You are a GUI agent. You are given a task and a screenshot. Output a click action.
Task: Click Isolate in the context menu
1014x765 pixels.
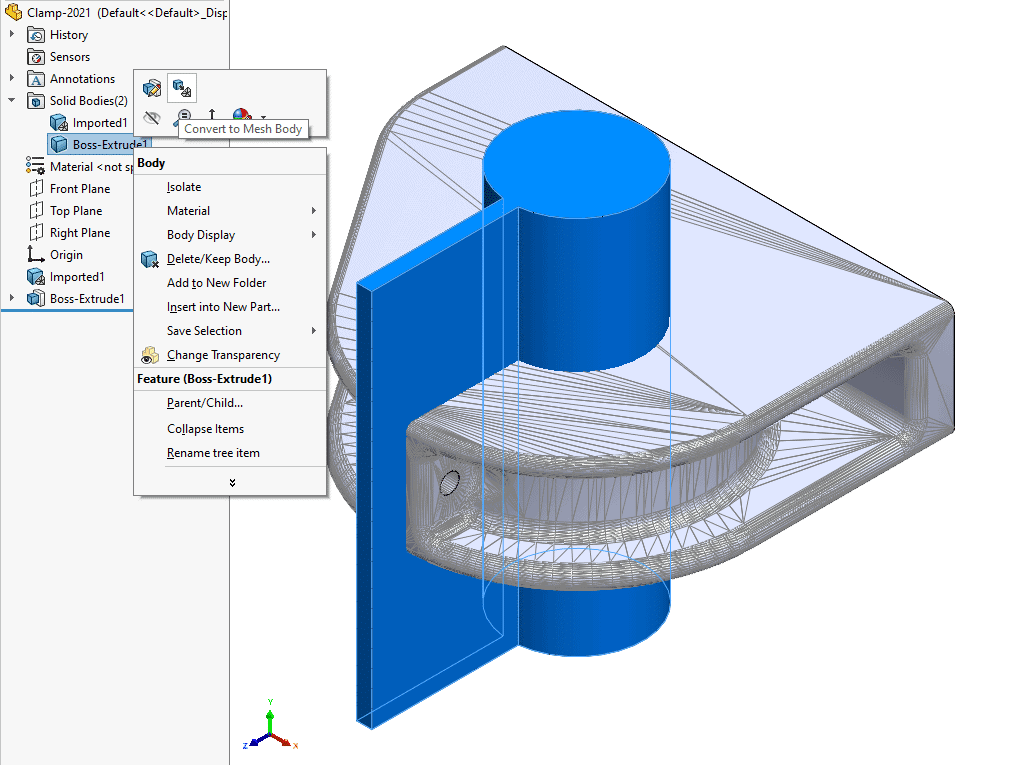[x=183, y=186]
